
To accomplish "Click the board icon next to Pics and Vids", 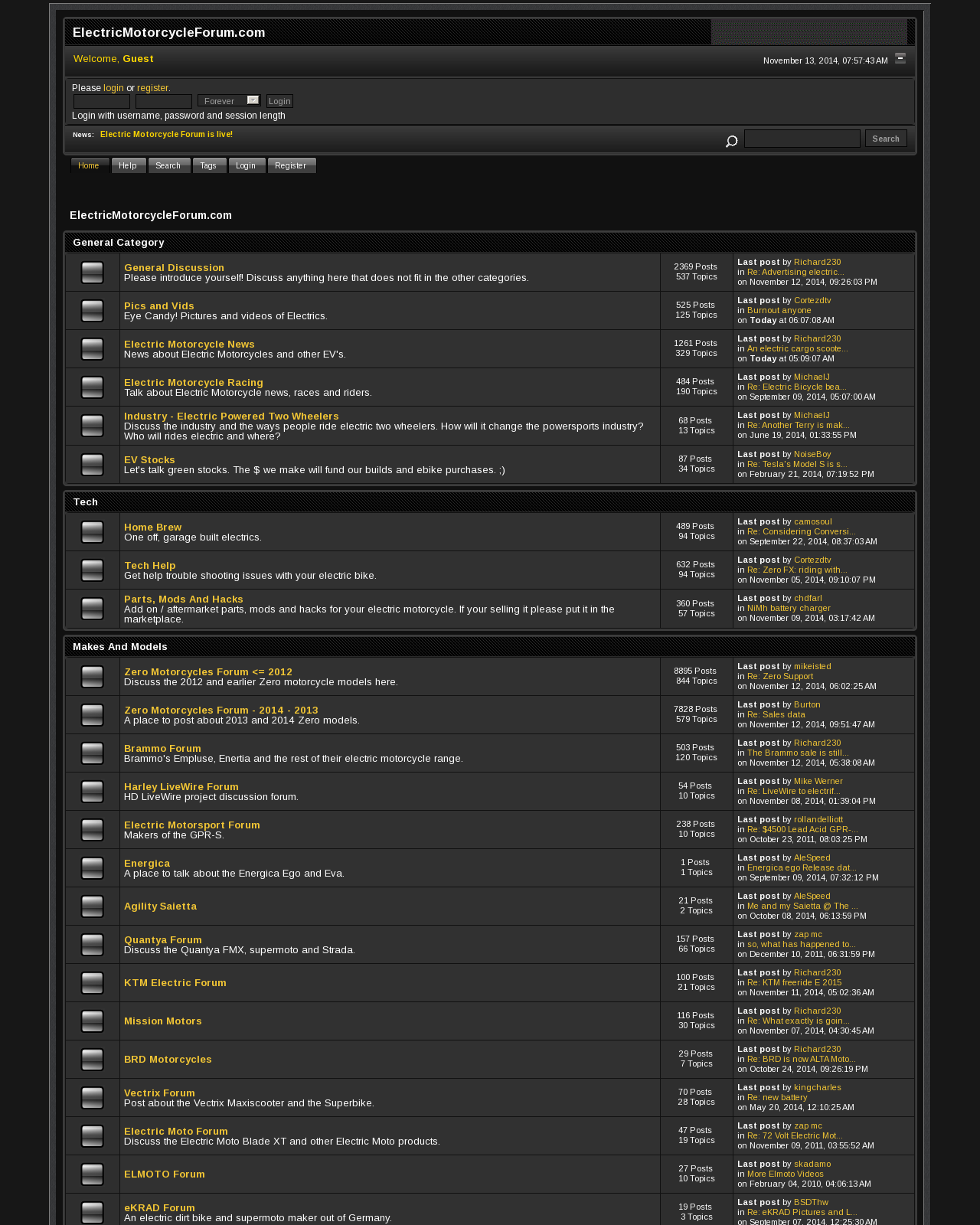I will click(93, 311).
